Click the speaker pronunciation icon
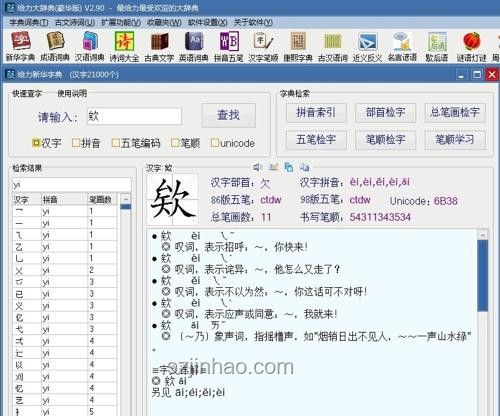 (257, 167)
